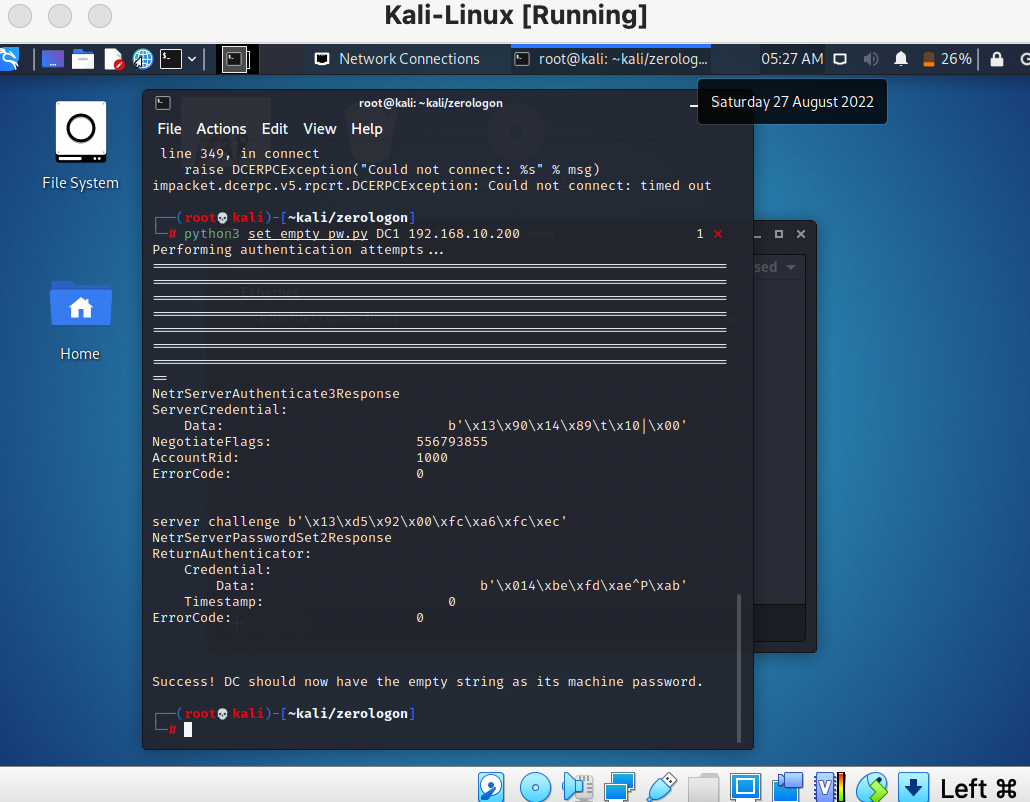The height and width of the screenshot is (802, 1030).
Task: Click set_empty_pw.py in the command line
Action: (x=307, y=234)
